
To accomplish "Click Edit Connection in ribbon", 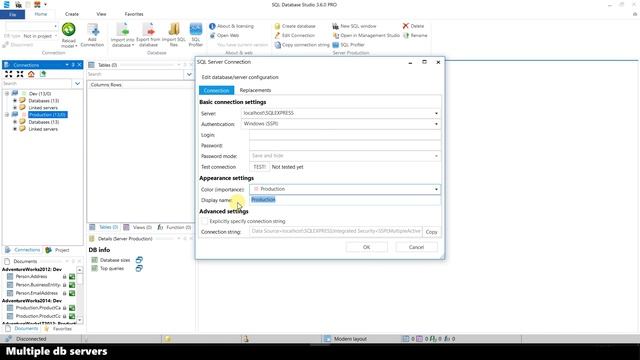I will (x=294, y=36).
